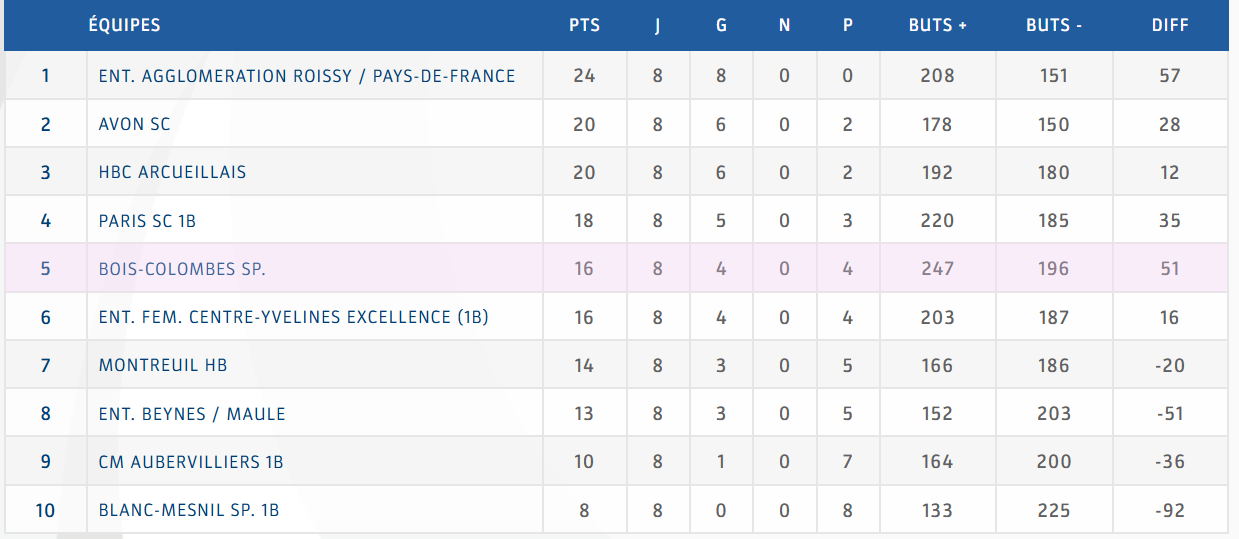Click the J matches-played column header
The height and width of the screenshot is (539, 1239).
pyautogui.click(x=657, y=26)
